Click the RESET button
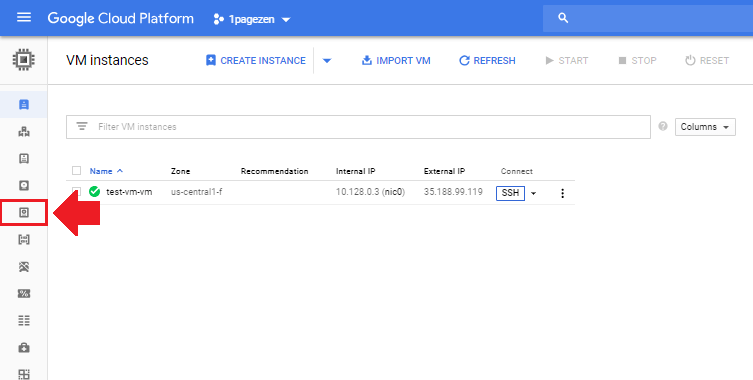 point(707,61)
